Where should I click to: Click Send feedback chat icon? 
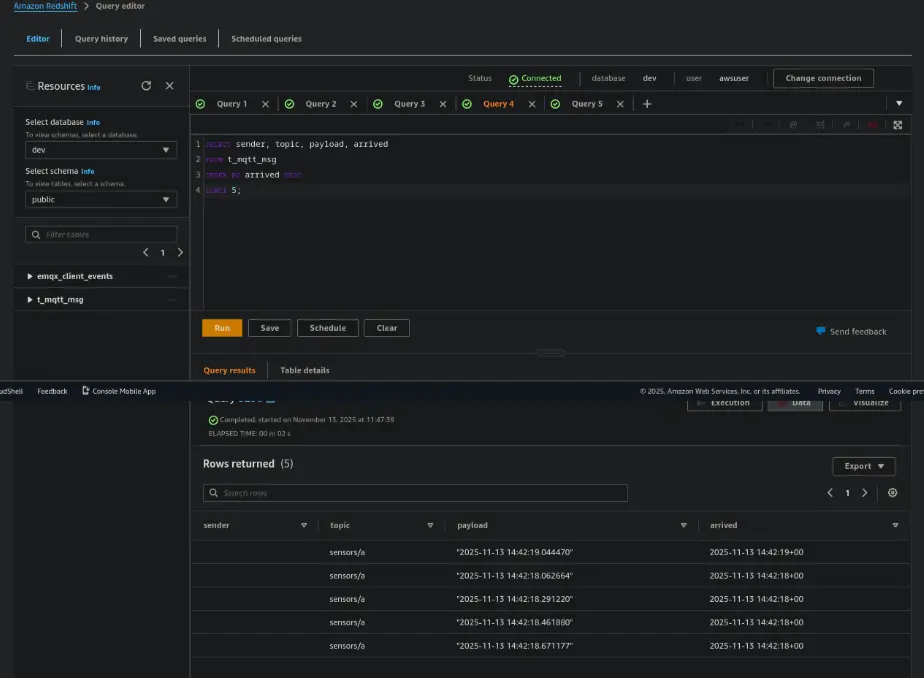click(821, 331)
